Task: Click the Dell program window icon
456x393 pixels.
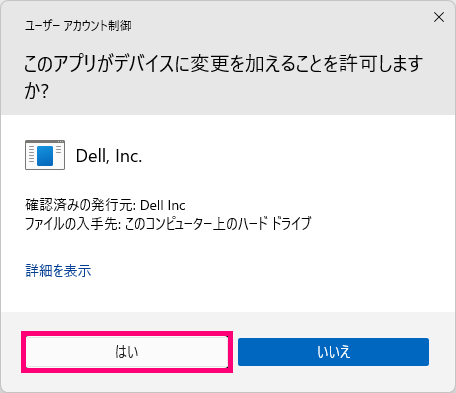Action: click(45, 155)
